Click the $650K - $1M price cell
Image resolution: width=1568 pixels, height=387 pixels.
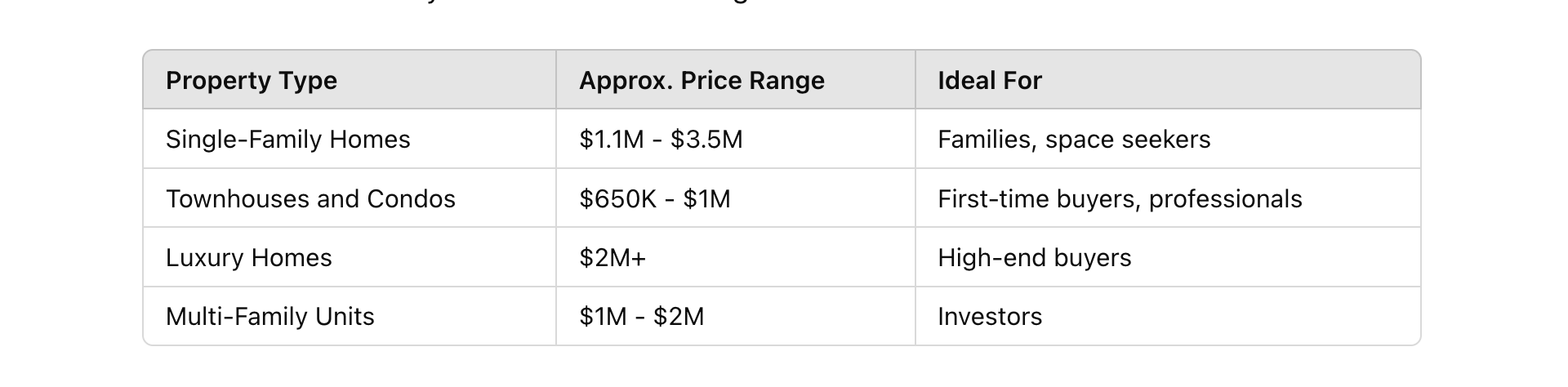coord(736,198)
